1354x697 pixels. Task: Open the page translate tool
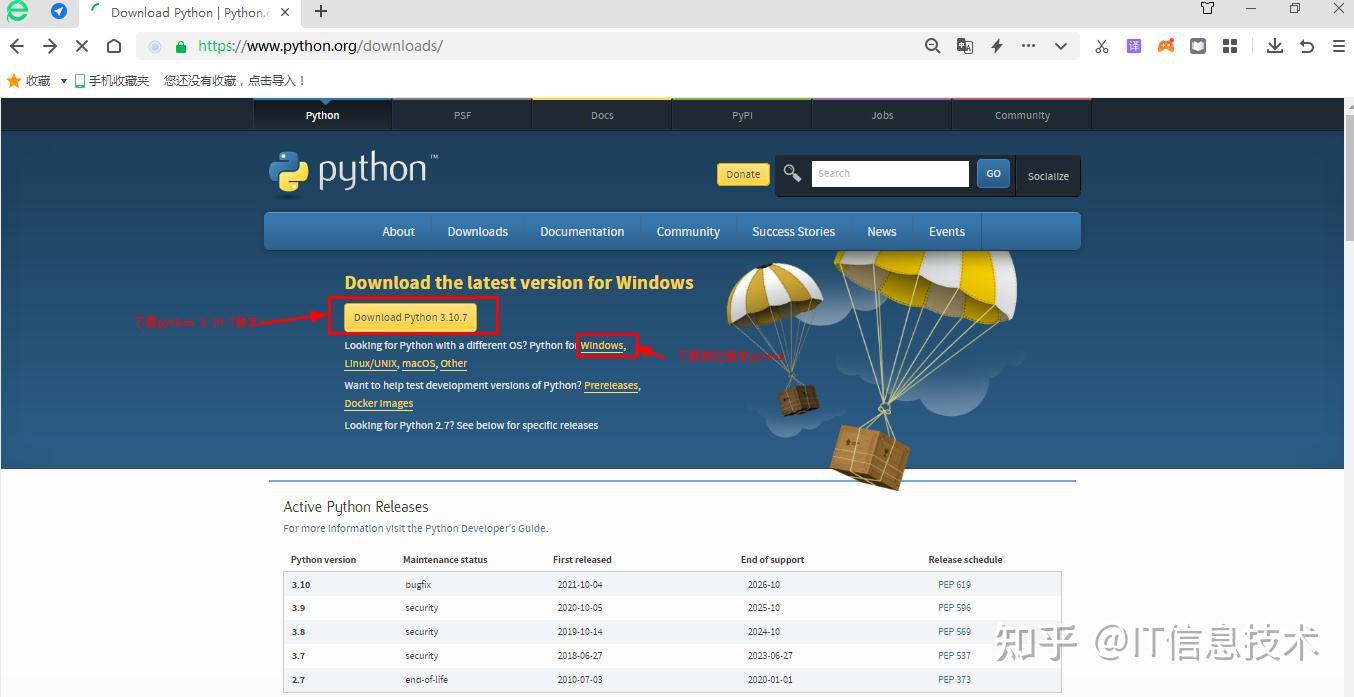(964, 46)
